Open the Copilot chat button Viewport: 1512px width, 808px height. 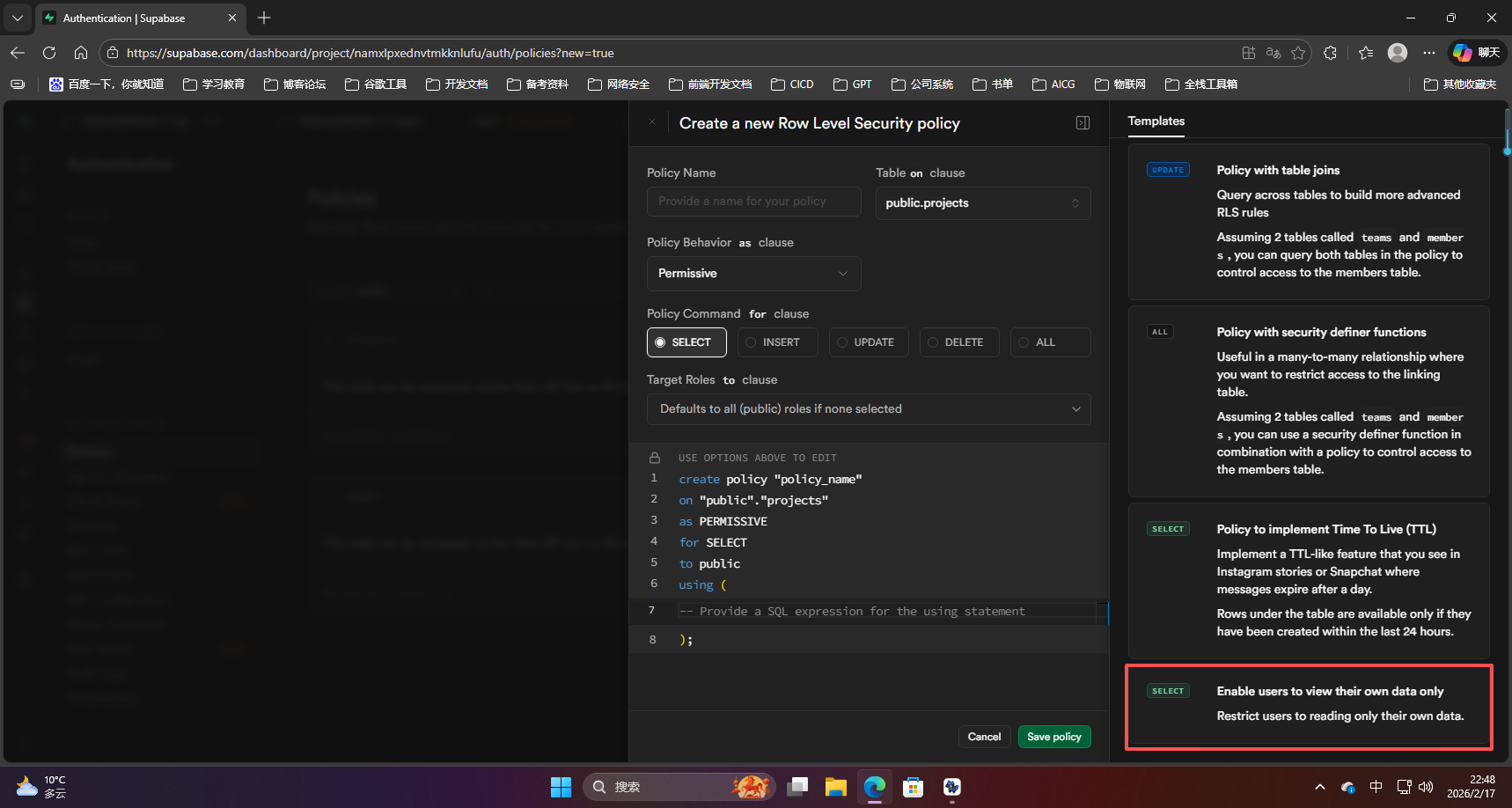(x=1476, y=53)
